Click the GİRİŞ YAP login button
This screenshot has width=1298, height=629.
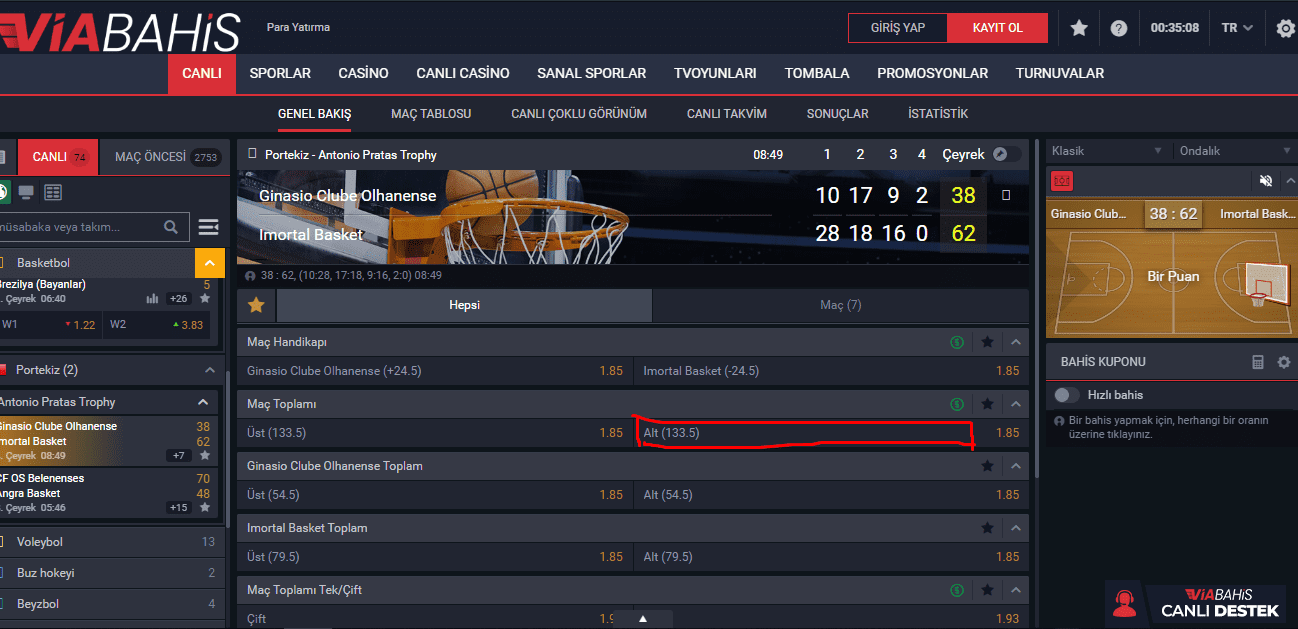click(x=897, y=28)
